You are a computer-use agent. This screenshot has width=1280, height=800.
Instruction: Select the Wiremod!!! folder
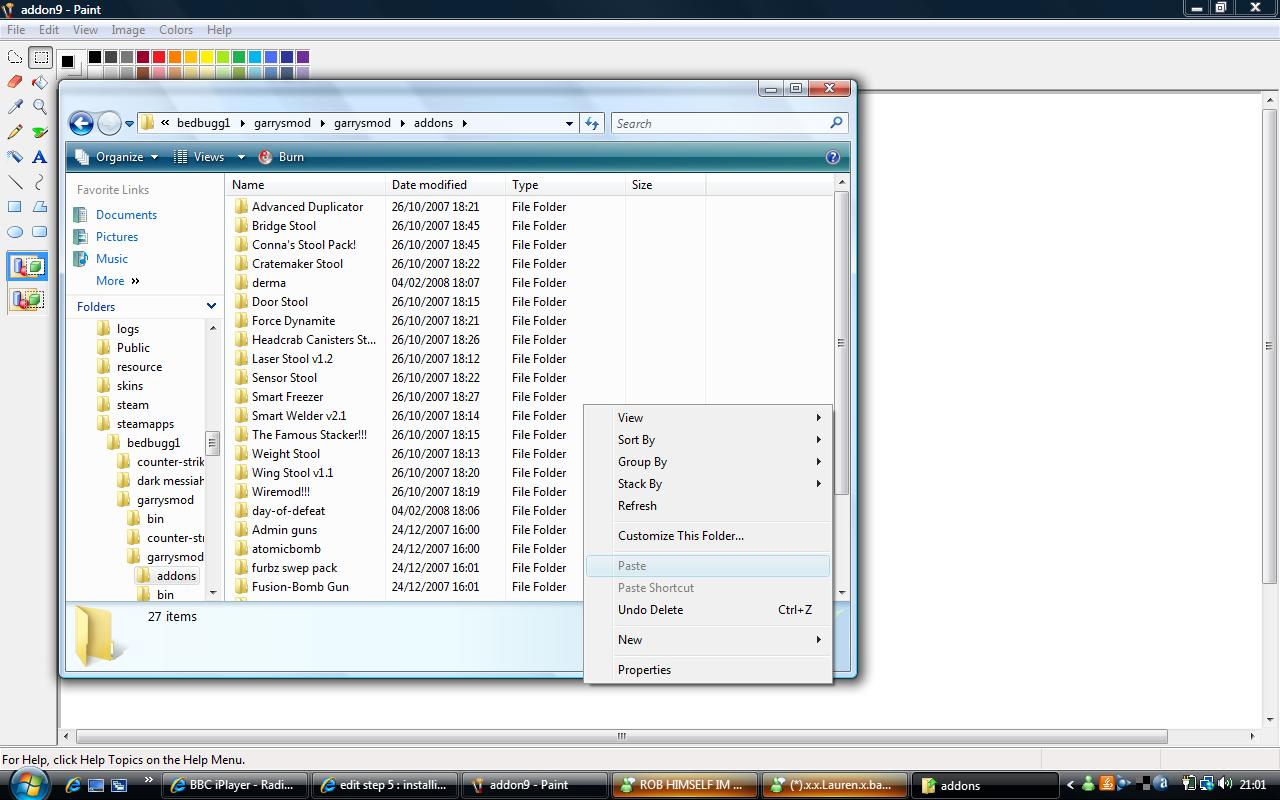(281, 492)
